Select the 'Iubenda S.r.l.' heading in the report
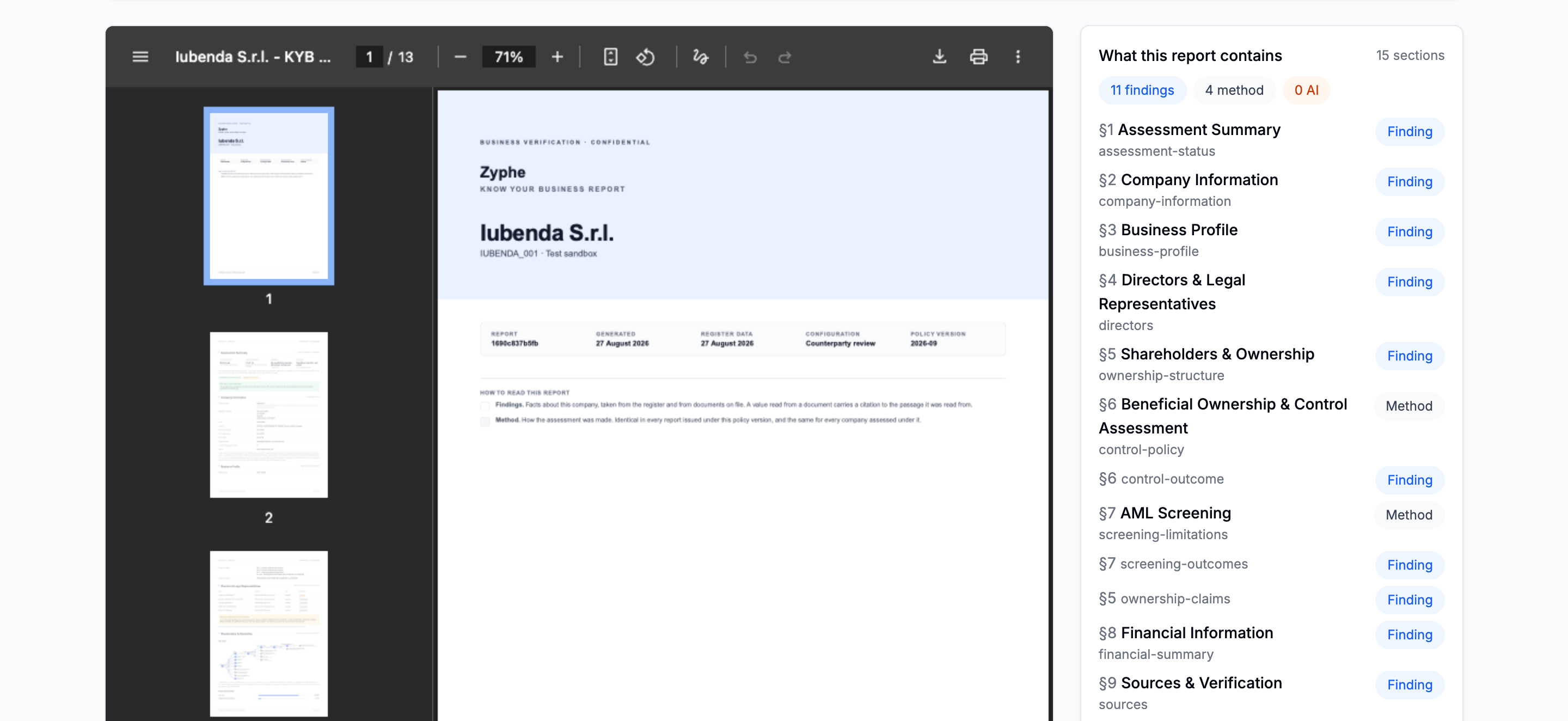 (547, 233)
